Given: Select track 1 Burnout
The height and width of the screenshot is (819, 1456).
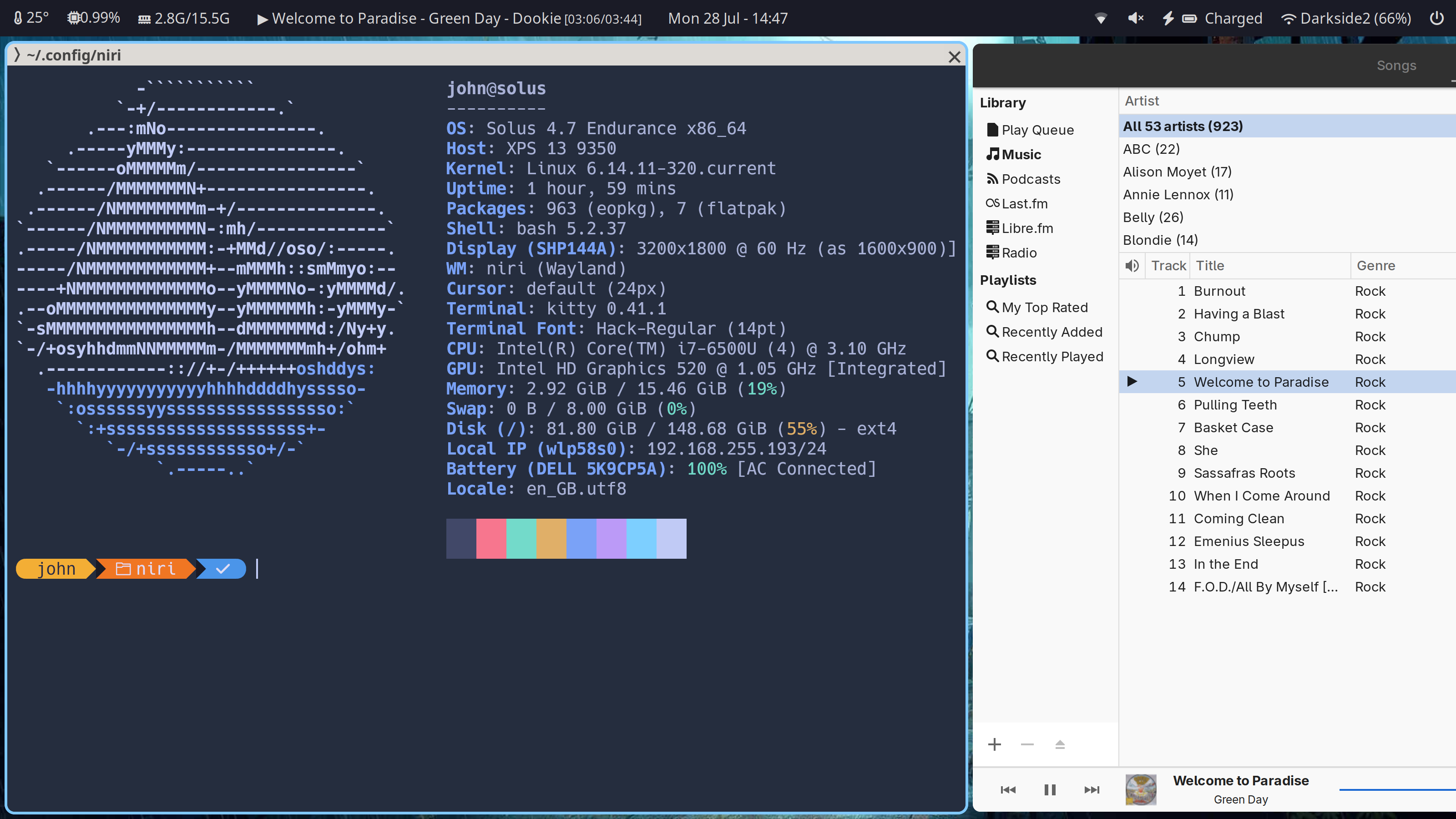Looking at the screenshot, I should (x=1288, y=291).
